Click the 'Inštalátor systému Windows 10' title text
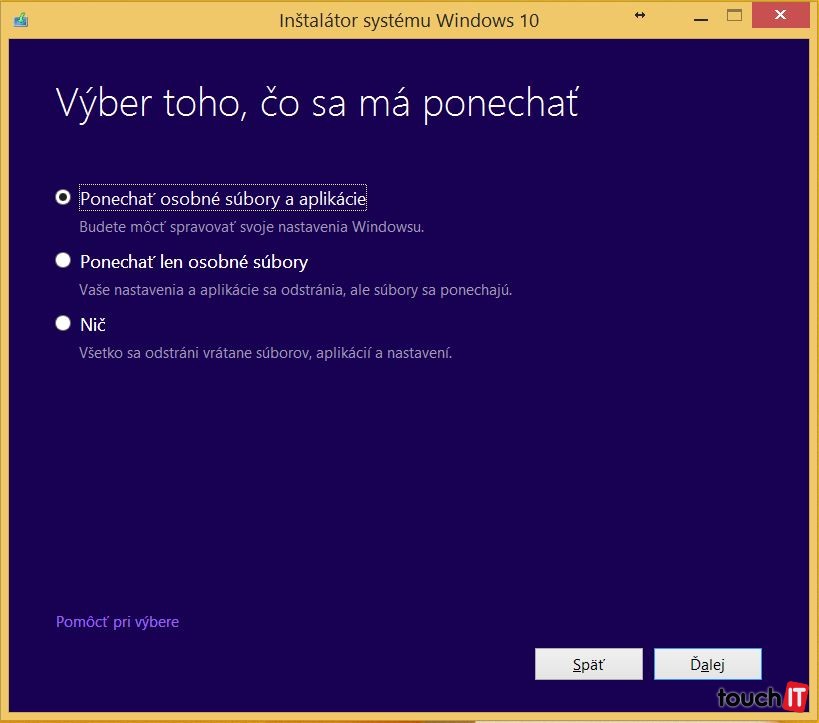819x723 pixels. (x=409, y=19)
